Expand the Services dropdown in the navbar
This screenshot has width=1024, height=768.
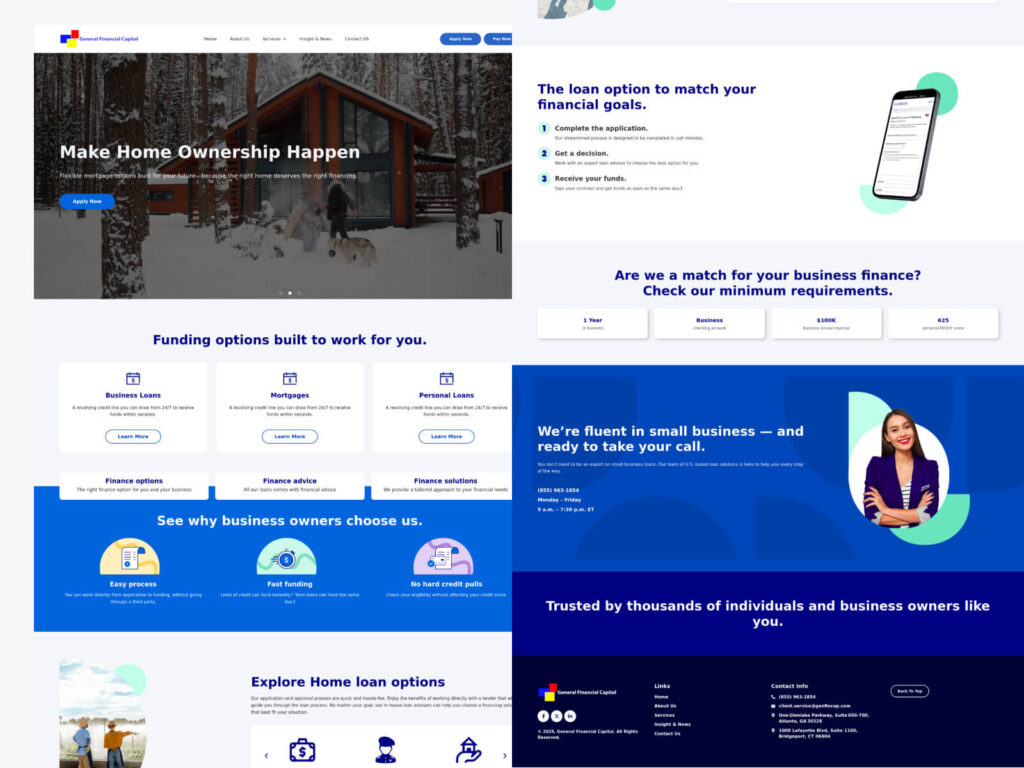pos(274,39)
